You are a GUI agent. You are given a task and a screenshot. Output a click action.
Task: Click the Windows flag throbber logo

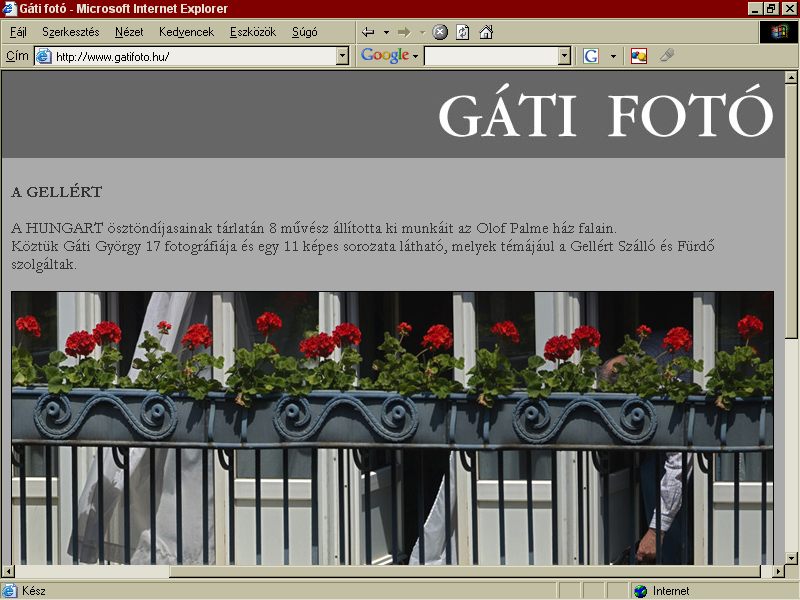(x=779, y=33)
